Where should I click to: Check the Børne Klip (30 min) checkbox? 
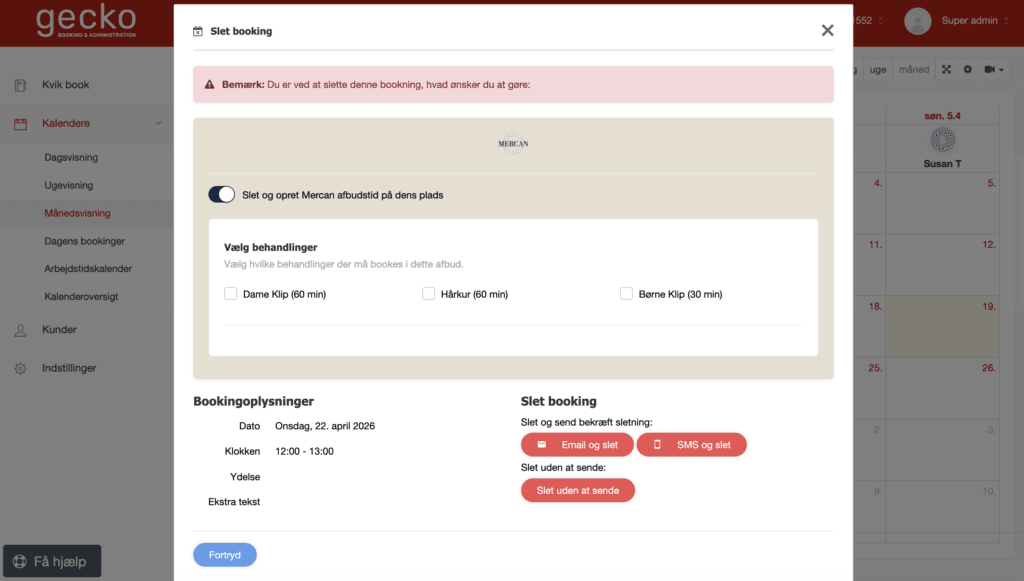pyautogui.click(x=627, y=294)
